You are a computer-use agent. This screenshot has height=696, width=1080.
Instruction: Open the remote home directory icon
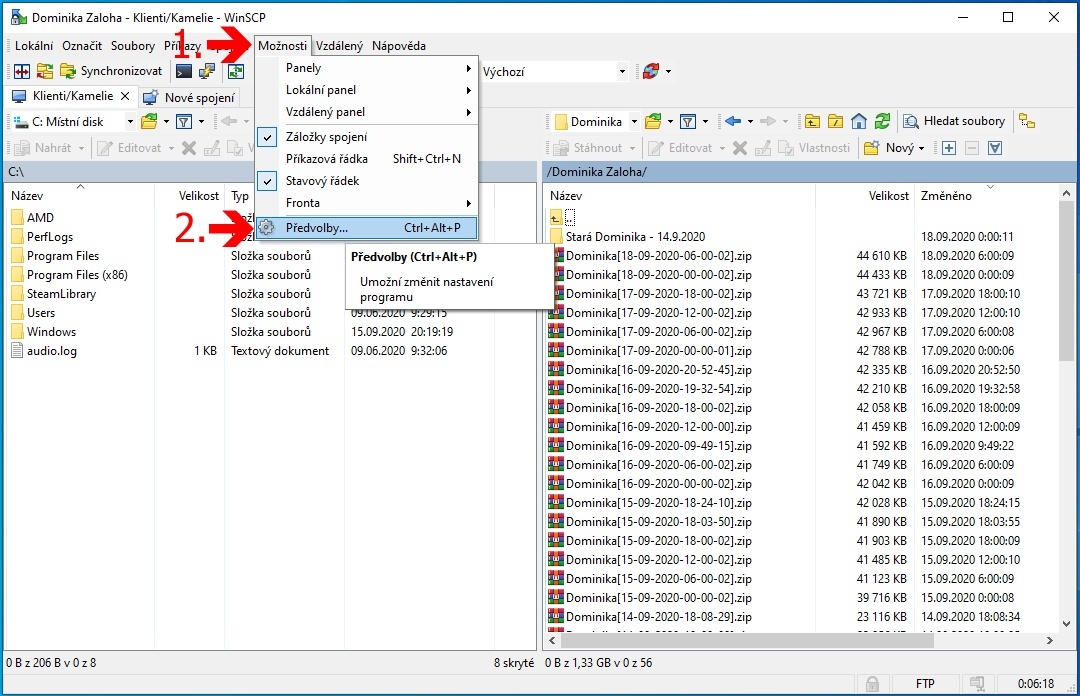tap(859, 122)
